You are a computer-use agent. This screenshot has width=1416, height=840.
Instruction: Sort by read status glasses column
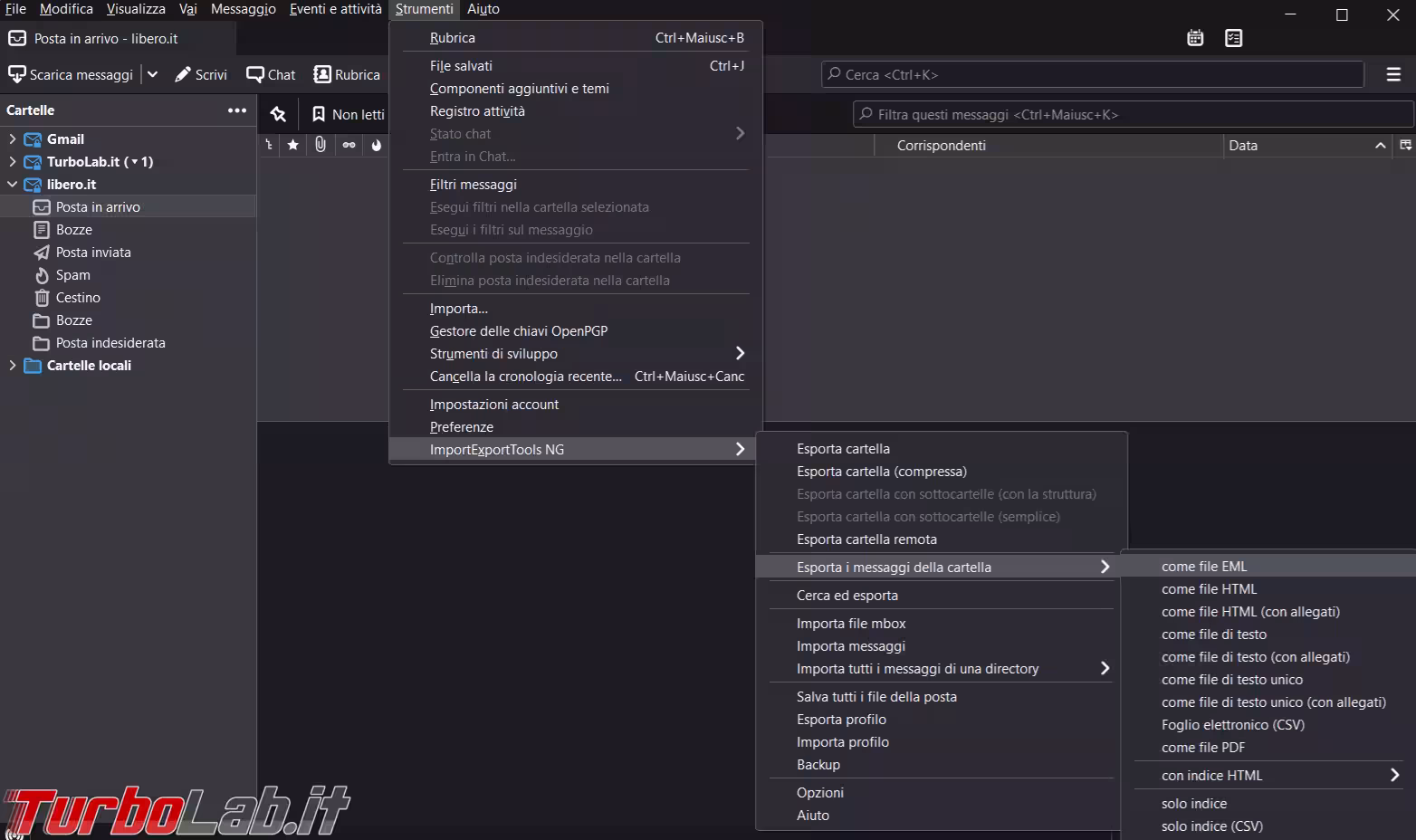[349, 145]
